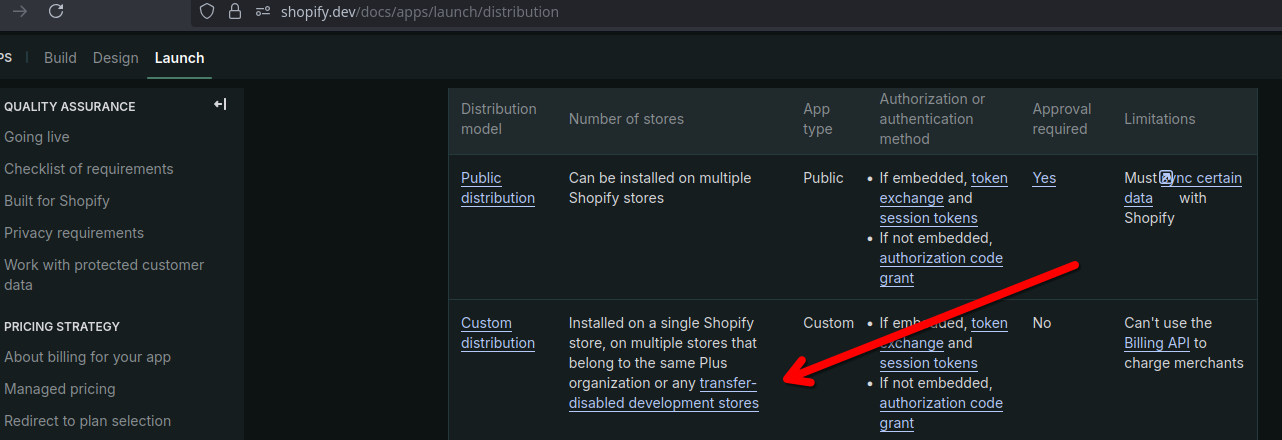
Task: Open the Billing API link
Action: pos(1159,343)
